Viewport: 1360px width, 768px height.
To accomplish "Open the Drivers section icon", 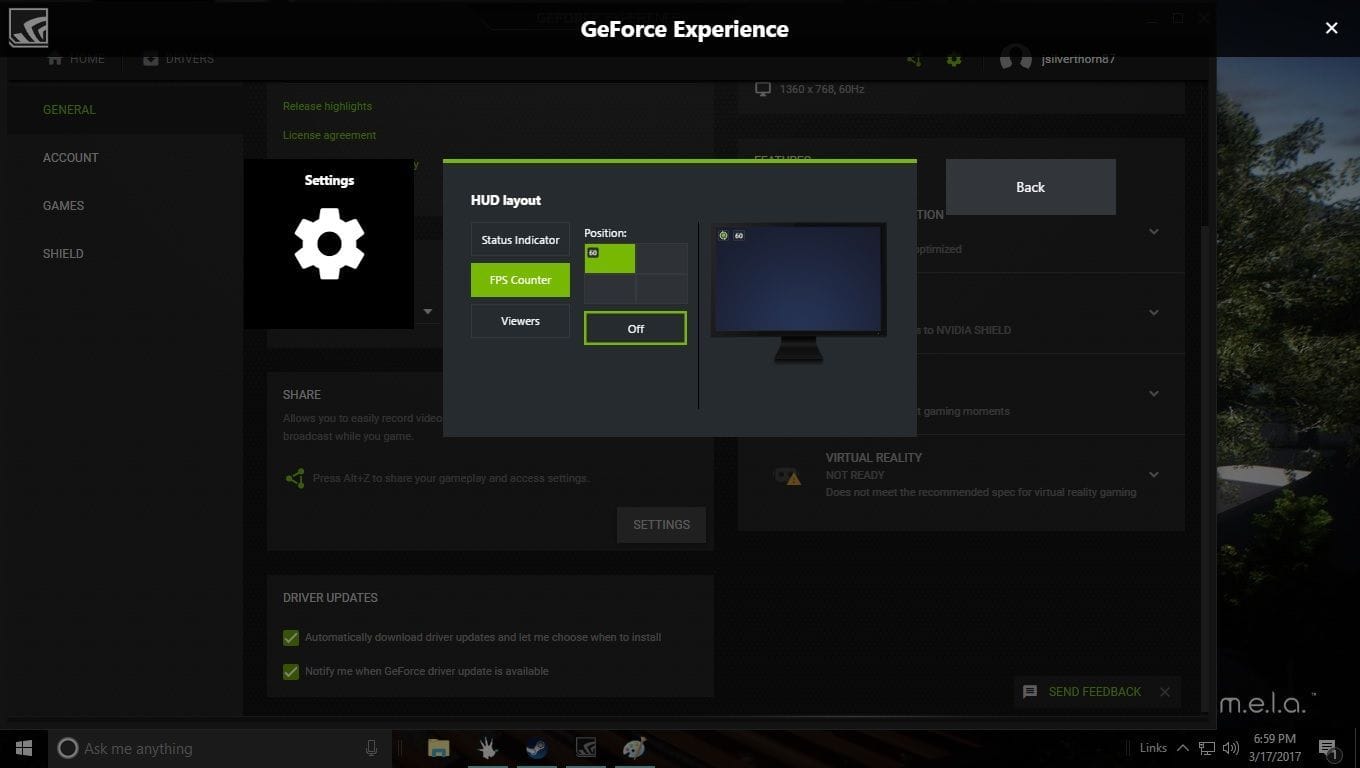I will coord(151,58).
